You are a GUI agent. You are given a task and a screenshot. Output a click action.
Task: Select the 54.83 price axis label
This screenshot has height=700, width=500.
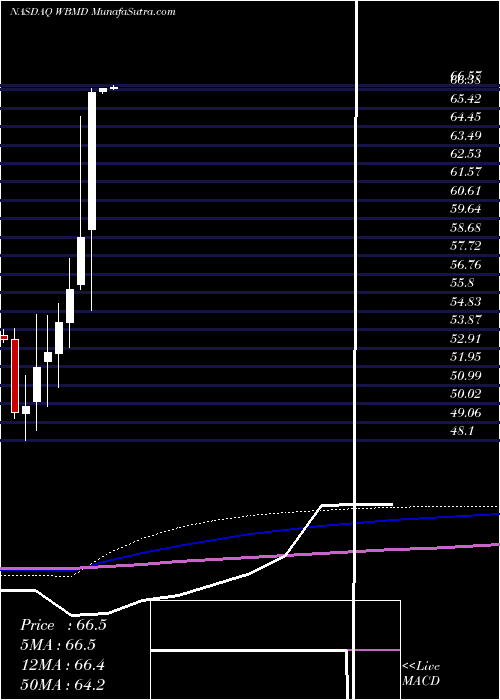click(466, 302)
